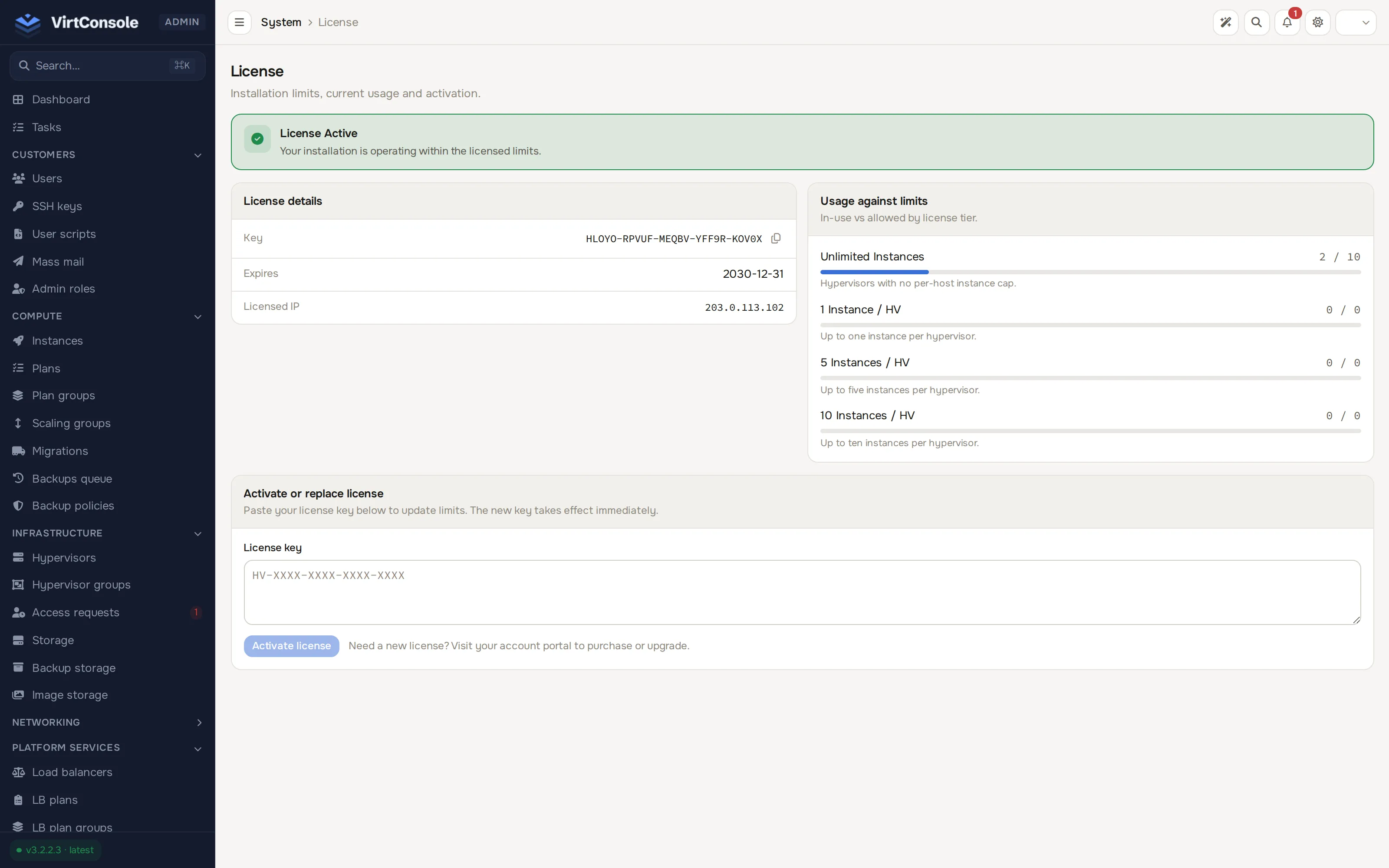Focus the License key text area
This screenshot has height=868, width=1389.
(803, 592)
